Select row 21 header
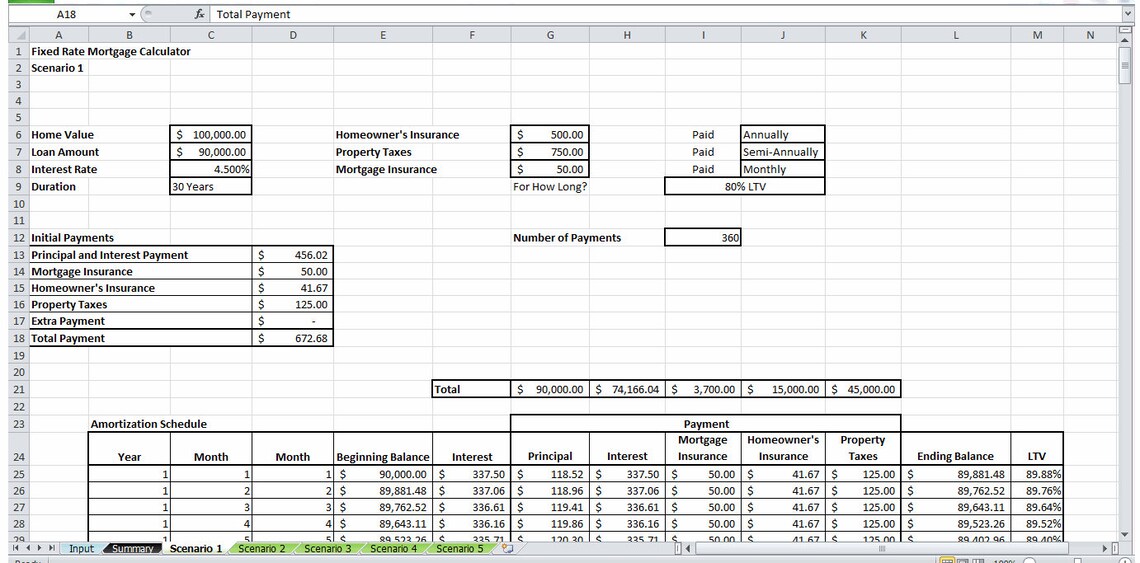Viewport: 1140px width, 563px height. click(18, 389)
